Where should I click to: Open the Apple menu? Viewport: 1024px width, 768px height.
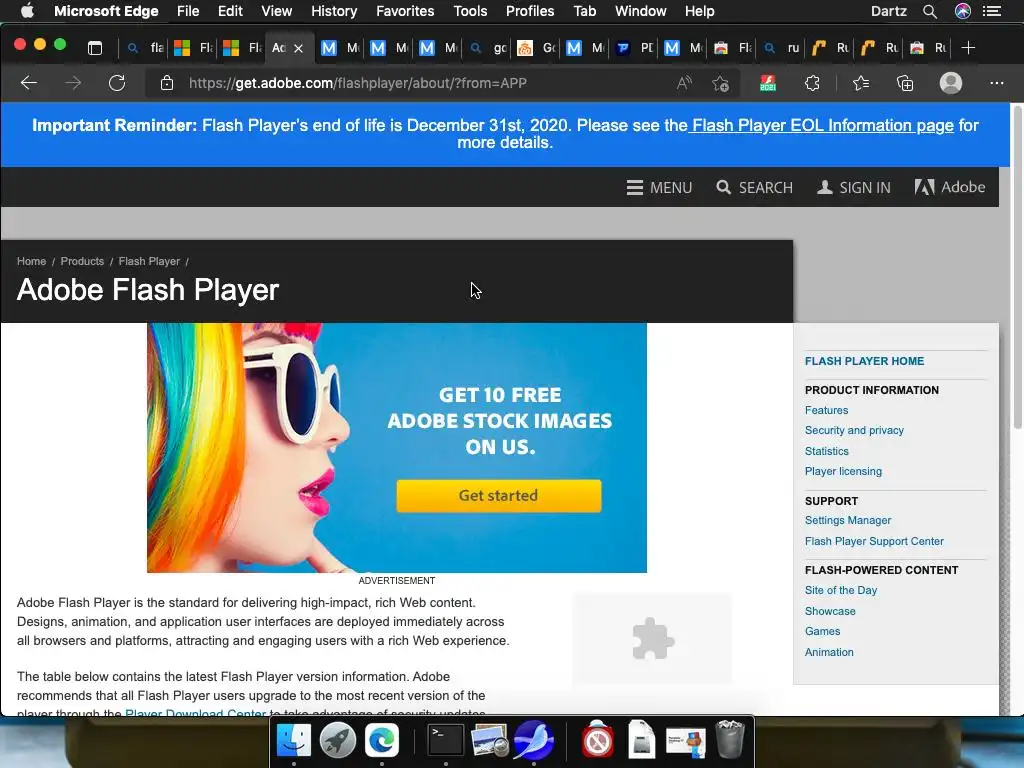(27, 11)
